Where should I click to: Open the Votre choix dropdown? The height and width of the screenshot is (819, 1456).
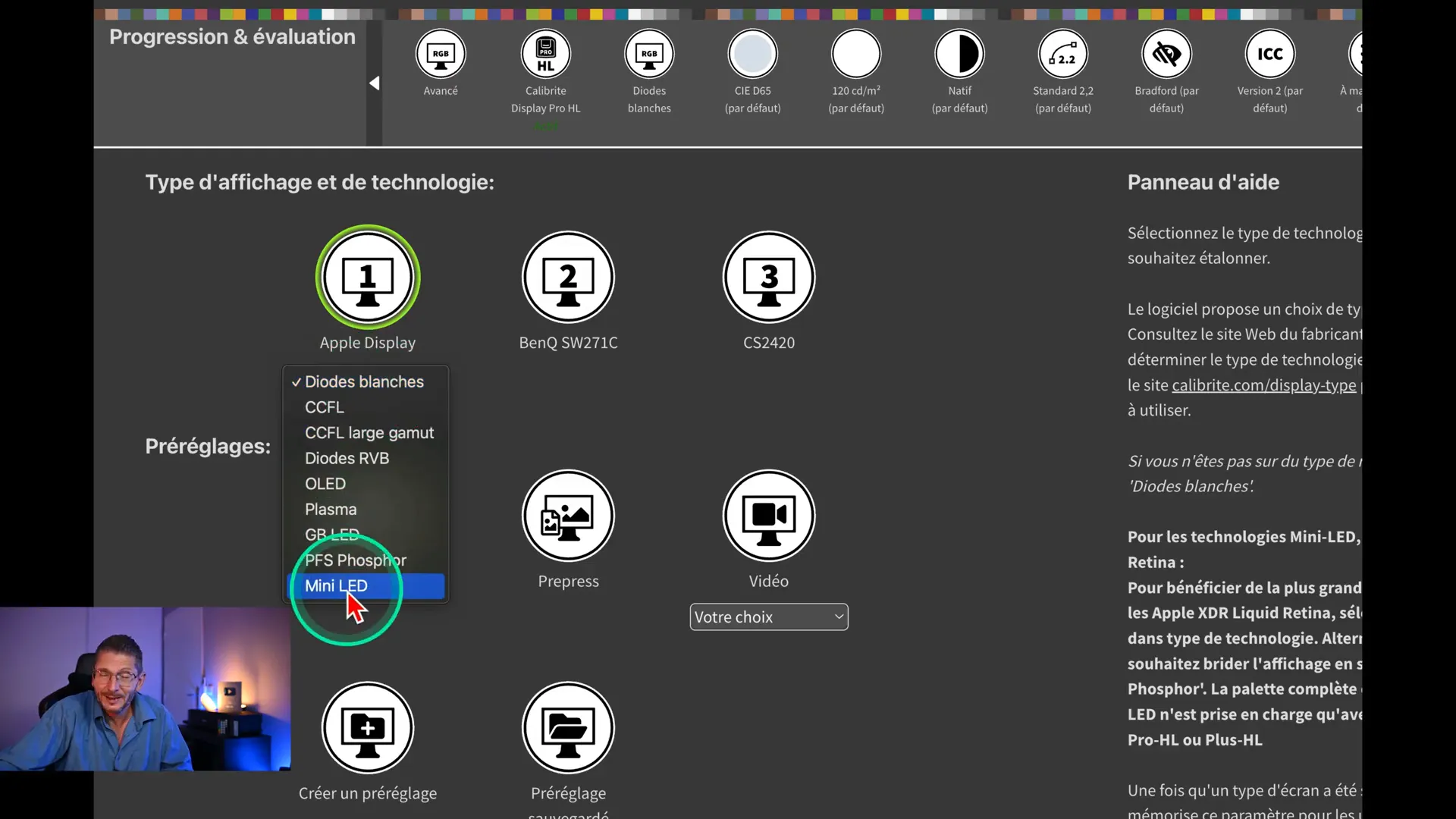pyautogui.click(x=769, y=617)
